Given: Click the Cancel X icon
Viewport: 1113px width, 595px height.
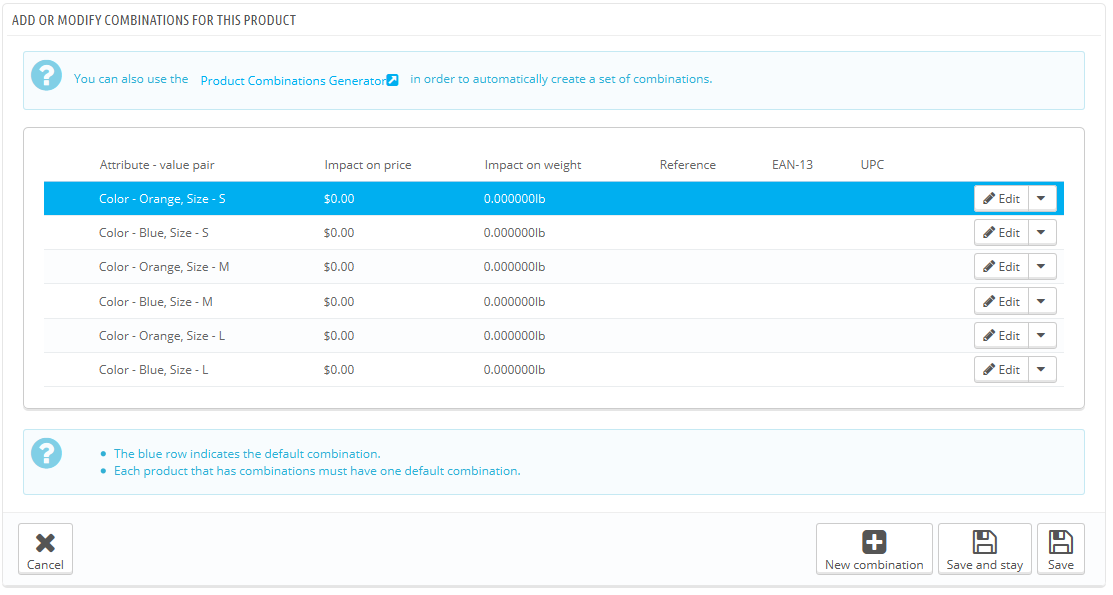Looking at the screenshot, I should tap(45, 542).
